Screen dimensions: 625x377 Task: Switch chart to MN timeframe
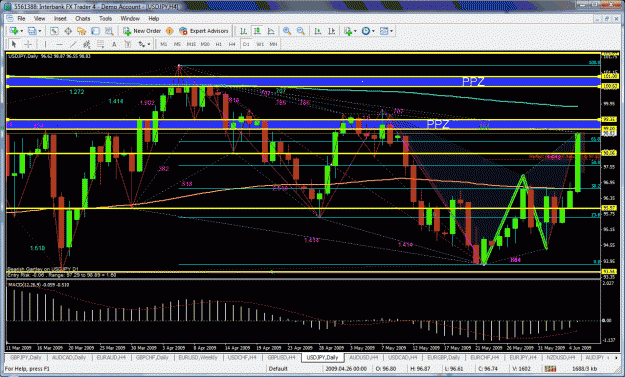coord(273,44)
